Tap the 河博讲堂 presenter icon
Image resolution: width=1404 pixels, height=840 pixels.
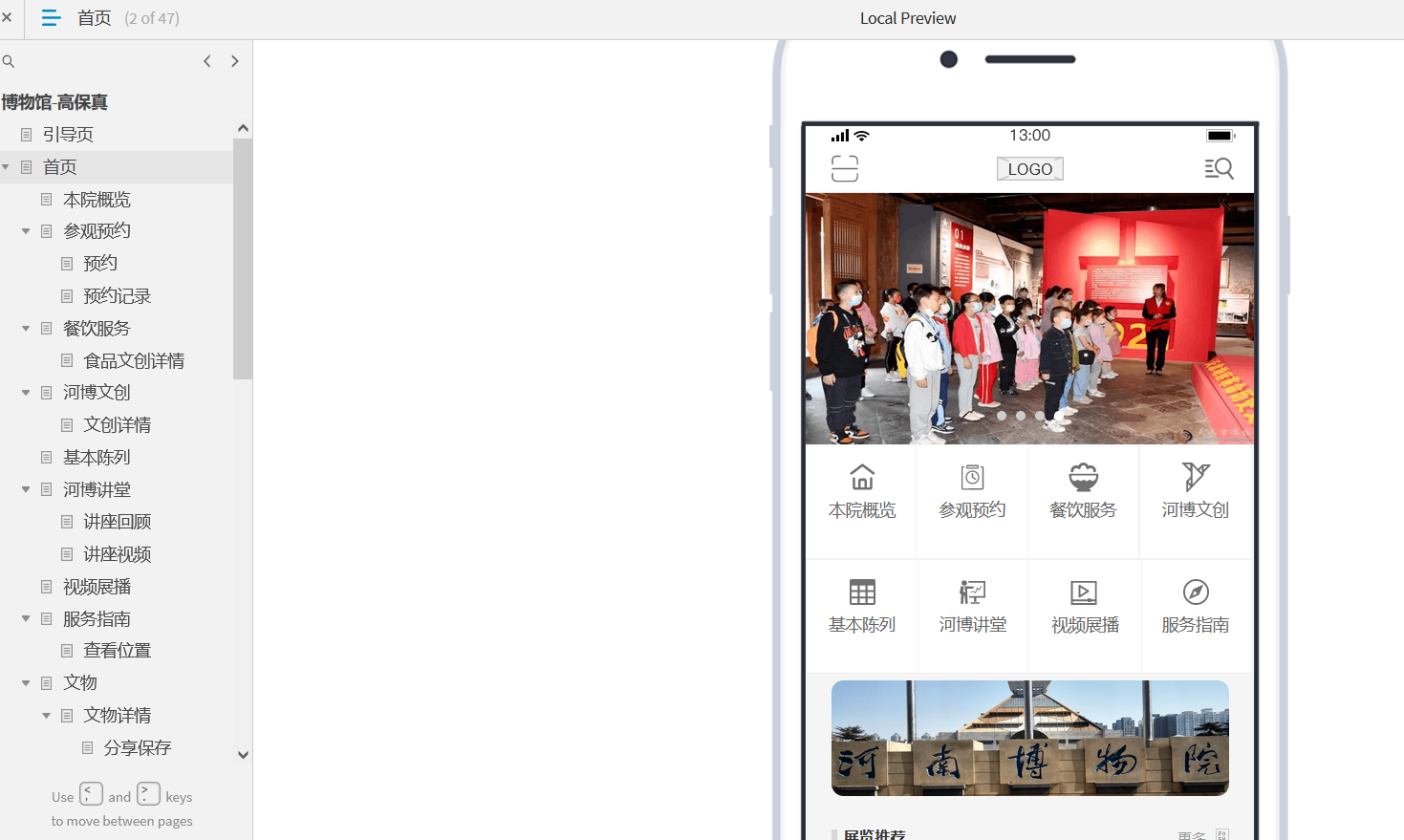tap(972, 592)
